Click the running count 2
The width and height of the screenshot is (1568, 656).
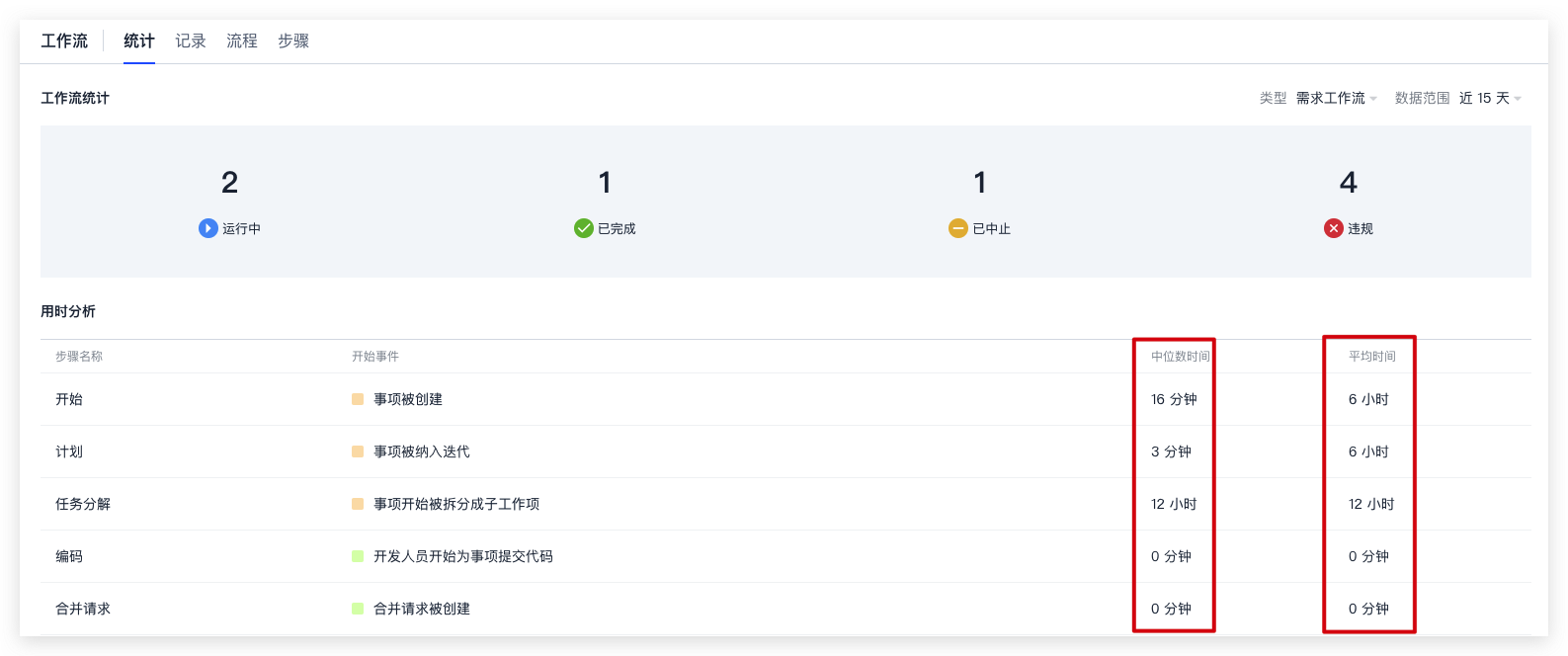pyautogui.click(x=229, y=183)
